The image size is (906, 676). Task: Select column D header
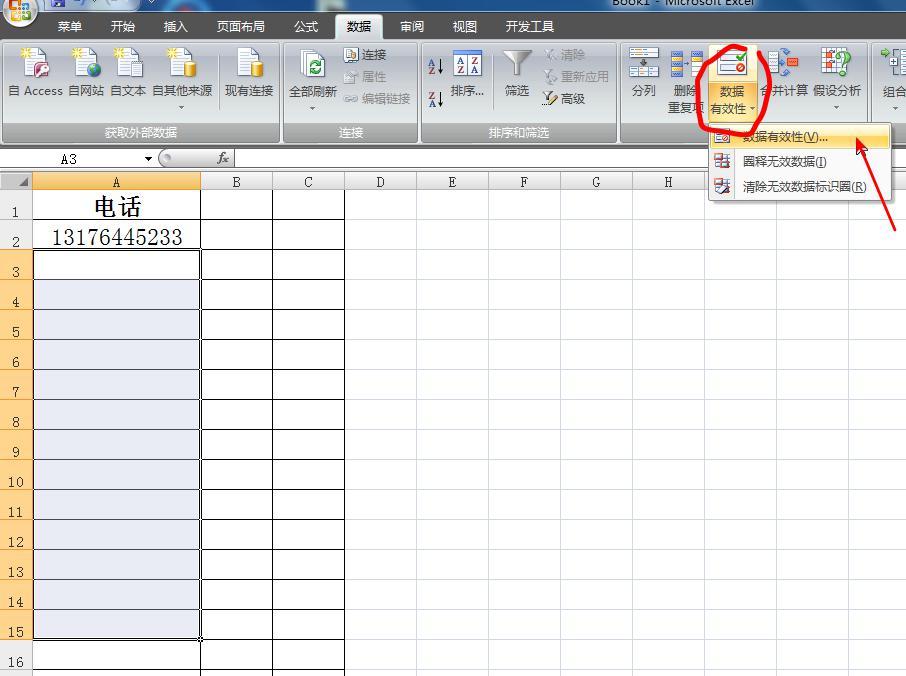click(380, 182)
